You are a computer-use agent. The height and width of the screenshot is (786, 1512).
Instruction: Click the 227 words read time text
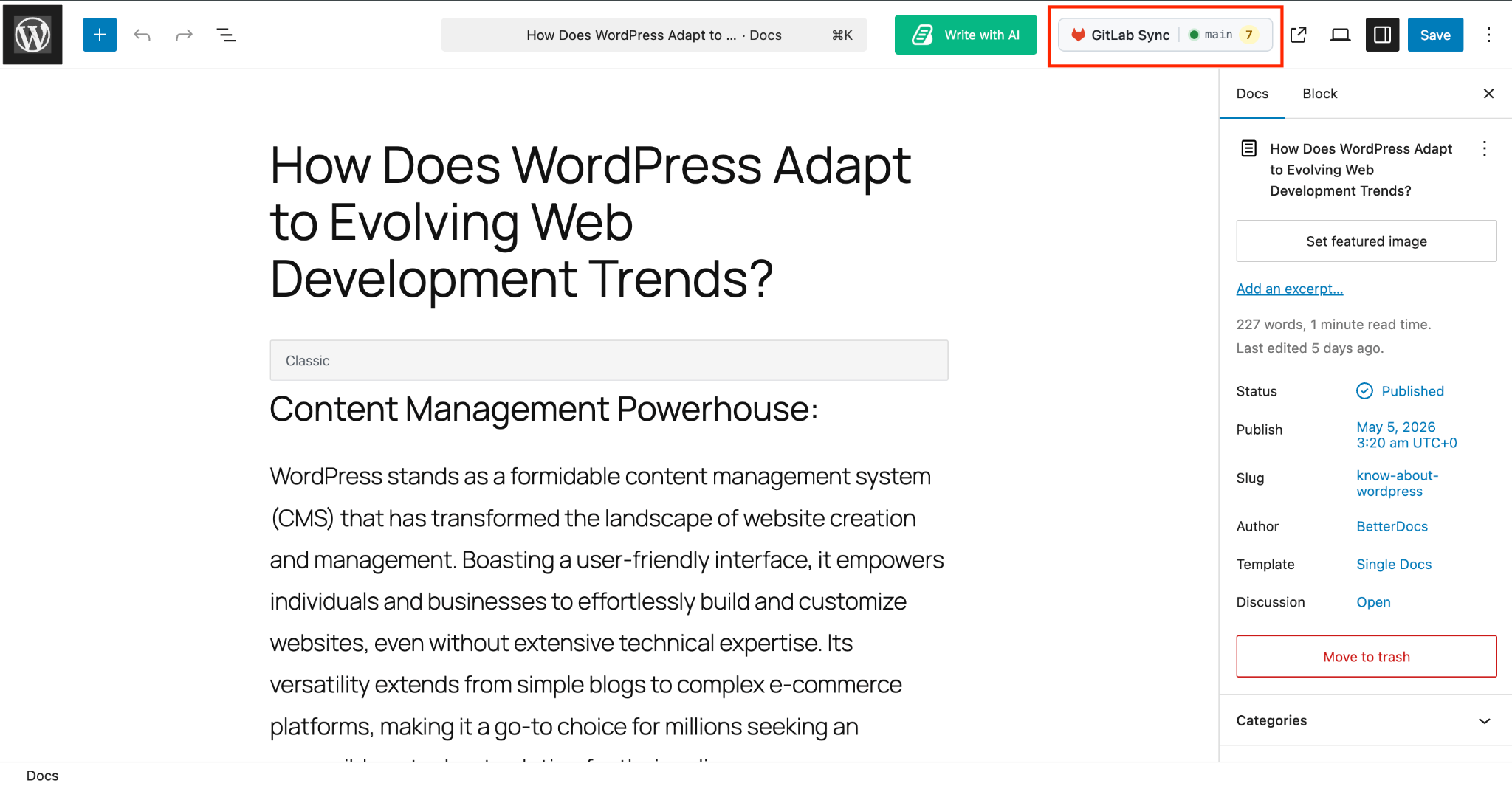point(1333,324)
